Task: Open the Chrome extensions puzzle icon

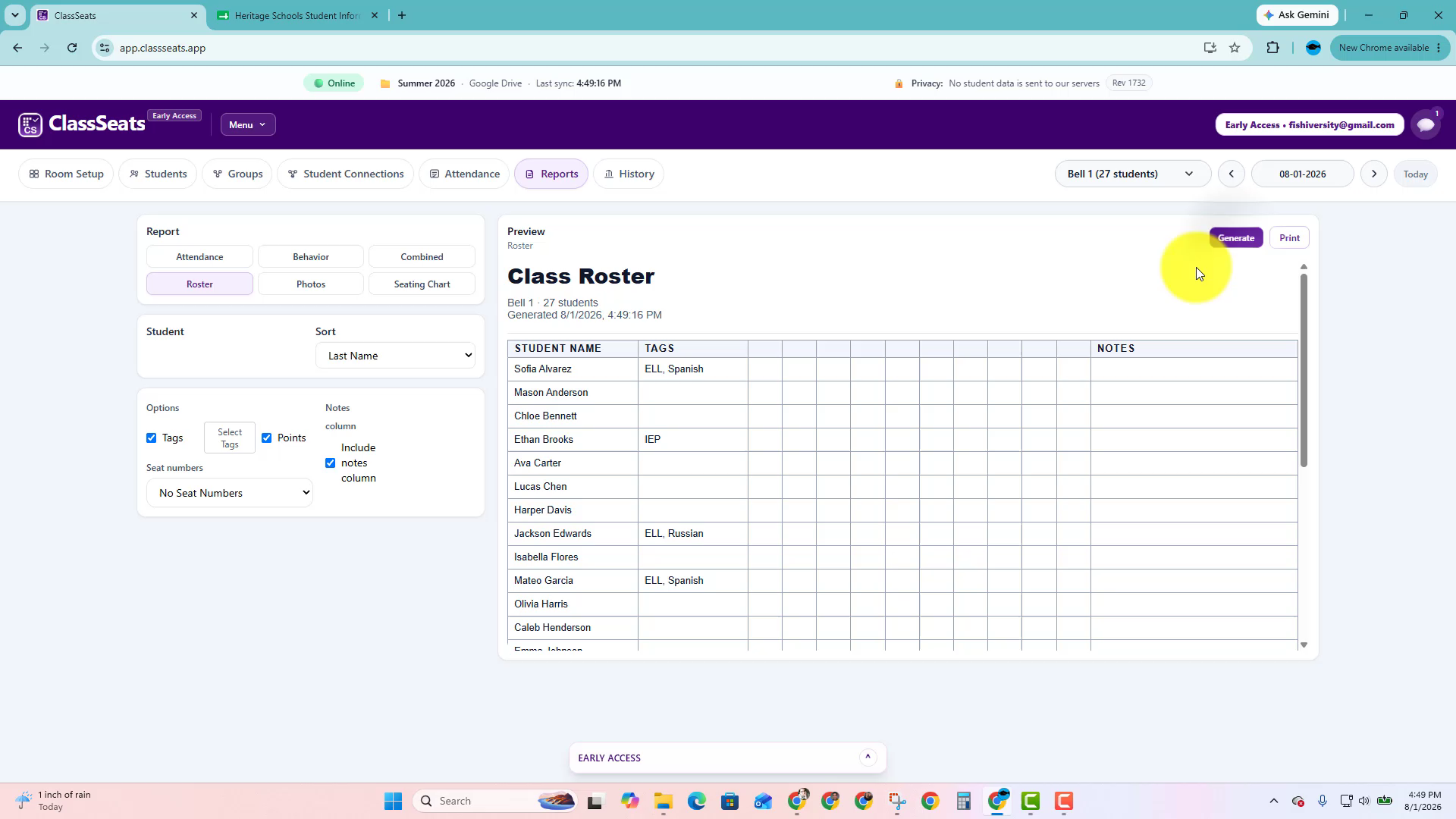Action: (1272, 48)
